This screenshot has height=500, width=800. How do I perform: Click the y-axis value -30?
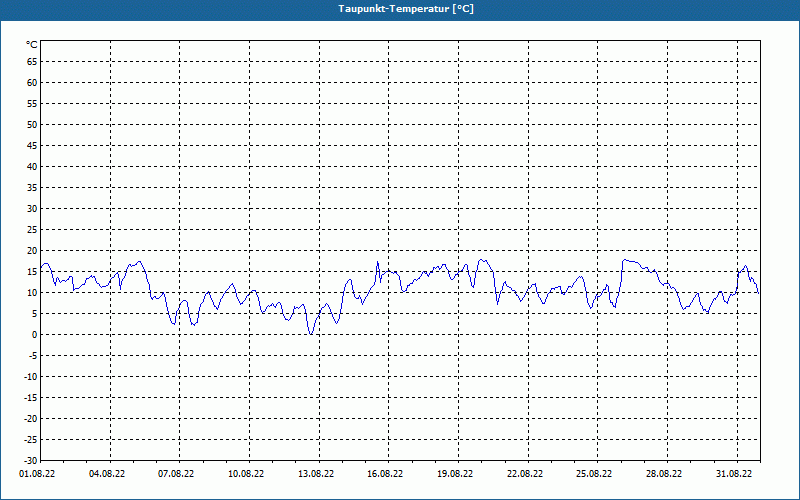(x=31, y=461)
